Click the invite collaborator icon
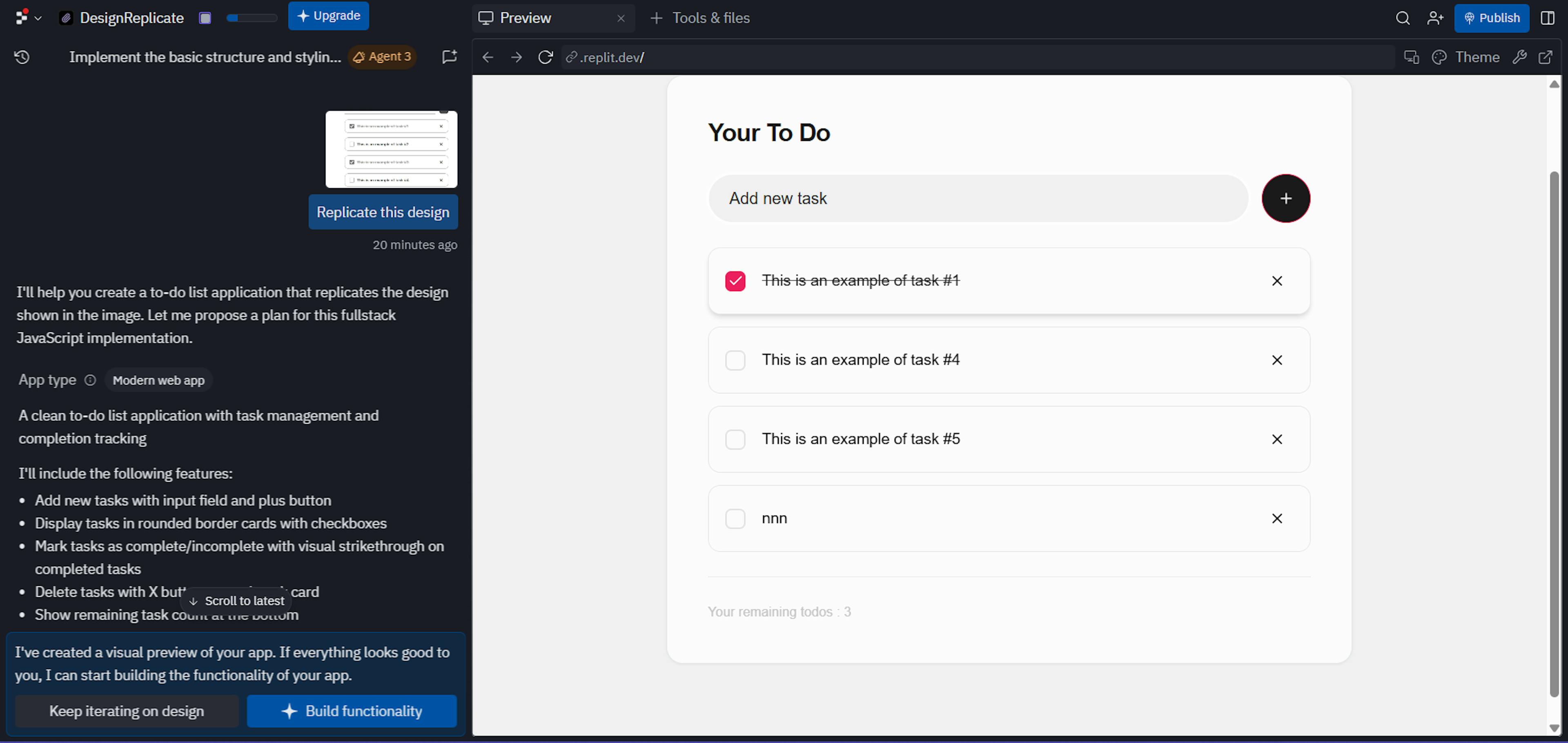 coord(1435,18)
